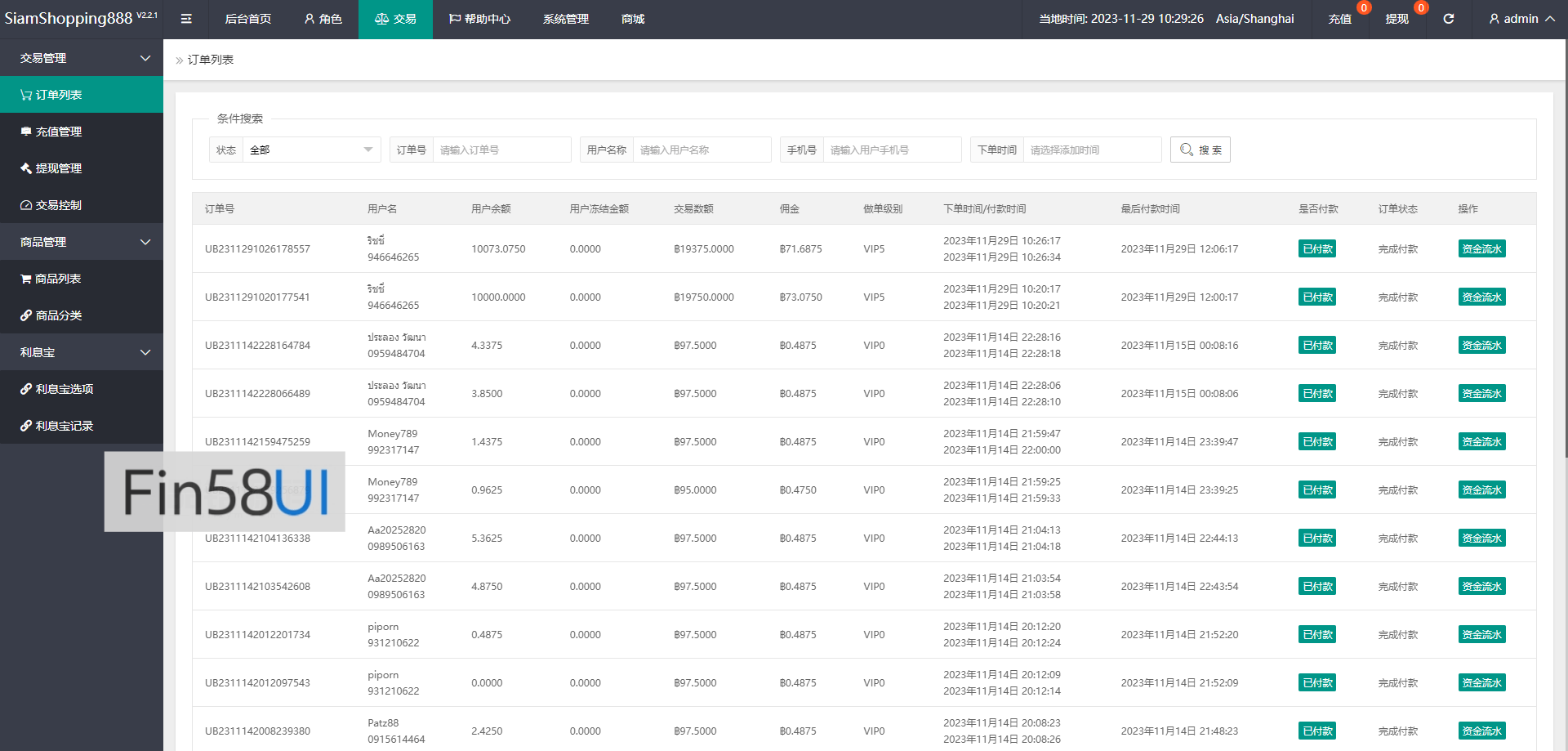This screenshot has height=751, width=1568.
Task: Switch to the 系统管理 top tab
Action: pos(565,19)
